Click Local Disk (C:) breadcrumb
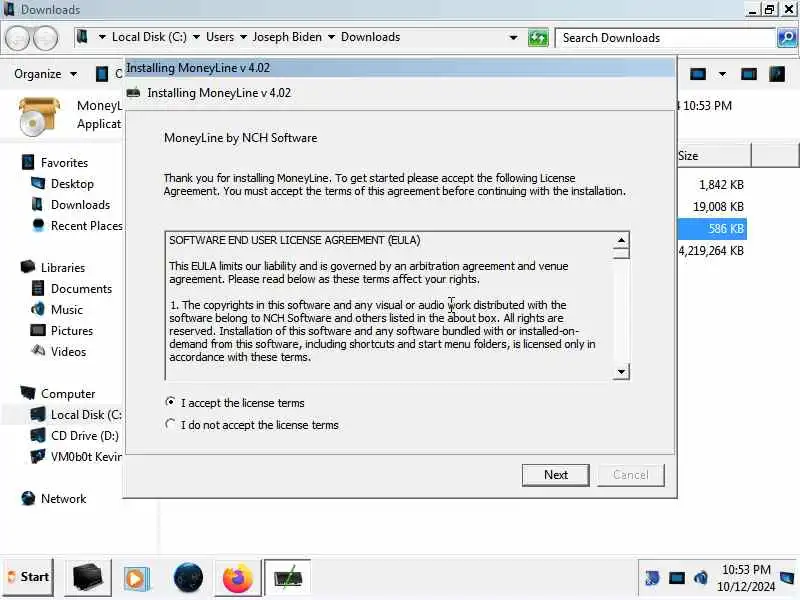 pyautogui.click(x=149, y=37)
